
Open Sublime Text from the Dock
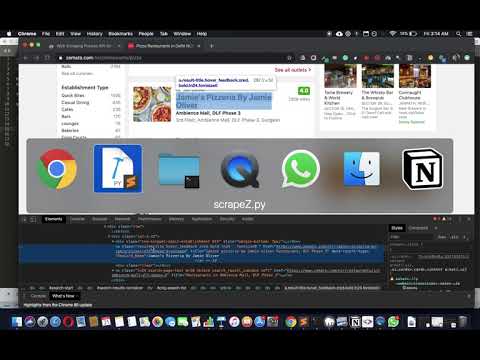pyautogui.click(x=303, y=322)
